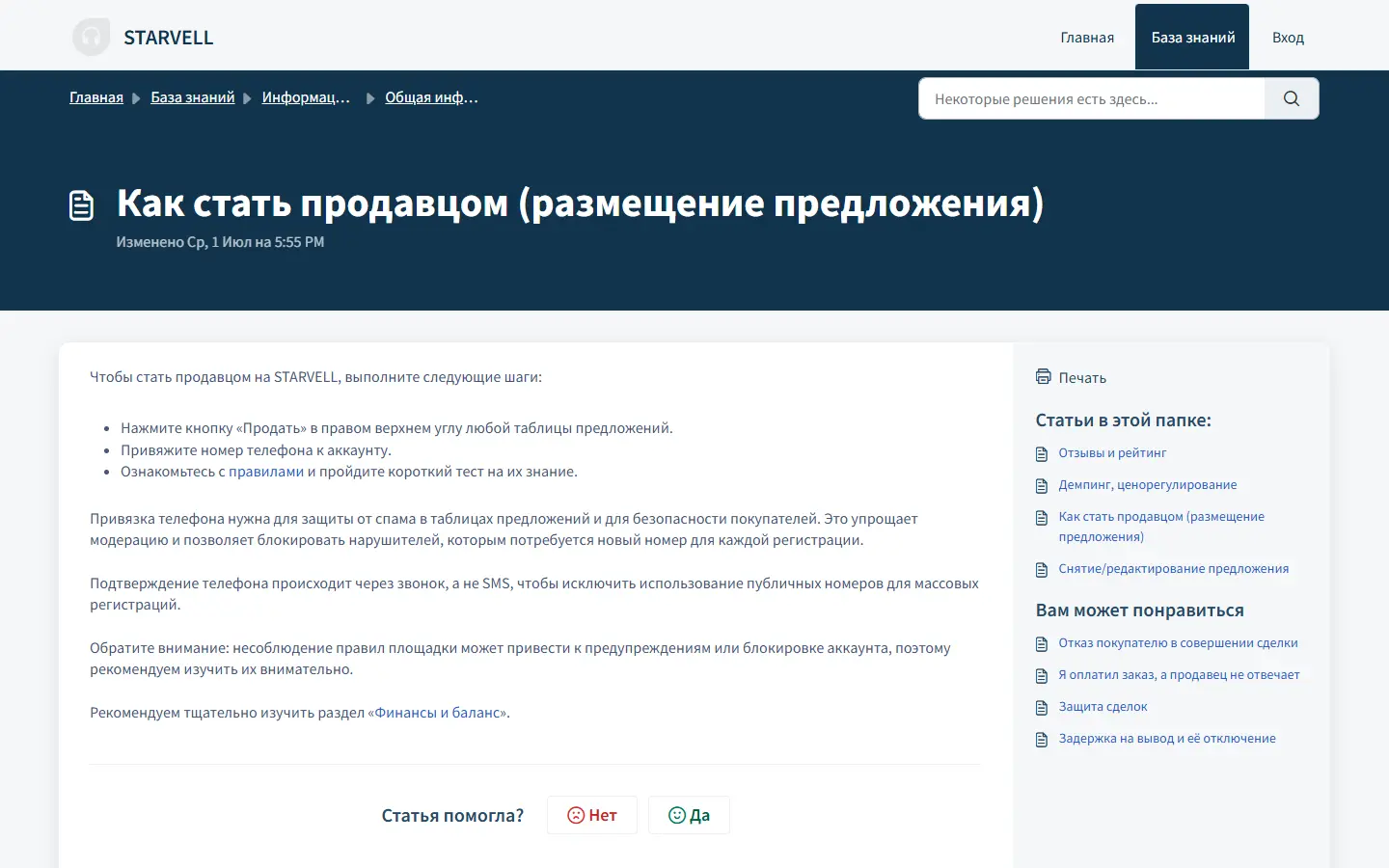Click the sad face icon on Нет
The image size is (1389, 868).
tap(576, 815)
